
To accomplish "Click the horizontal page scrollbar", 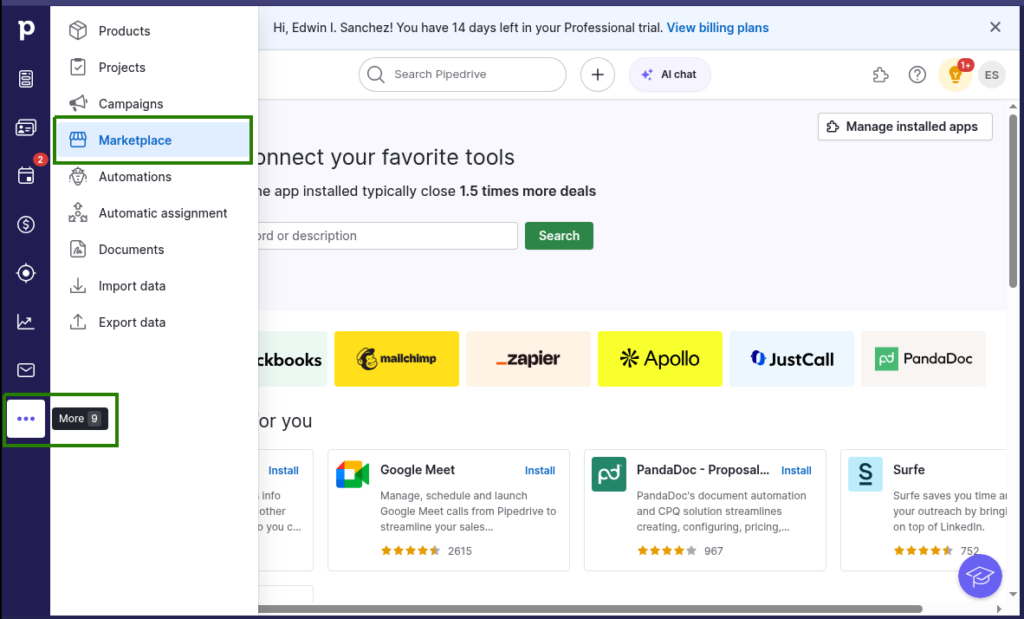I will click(590, 609).
